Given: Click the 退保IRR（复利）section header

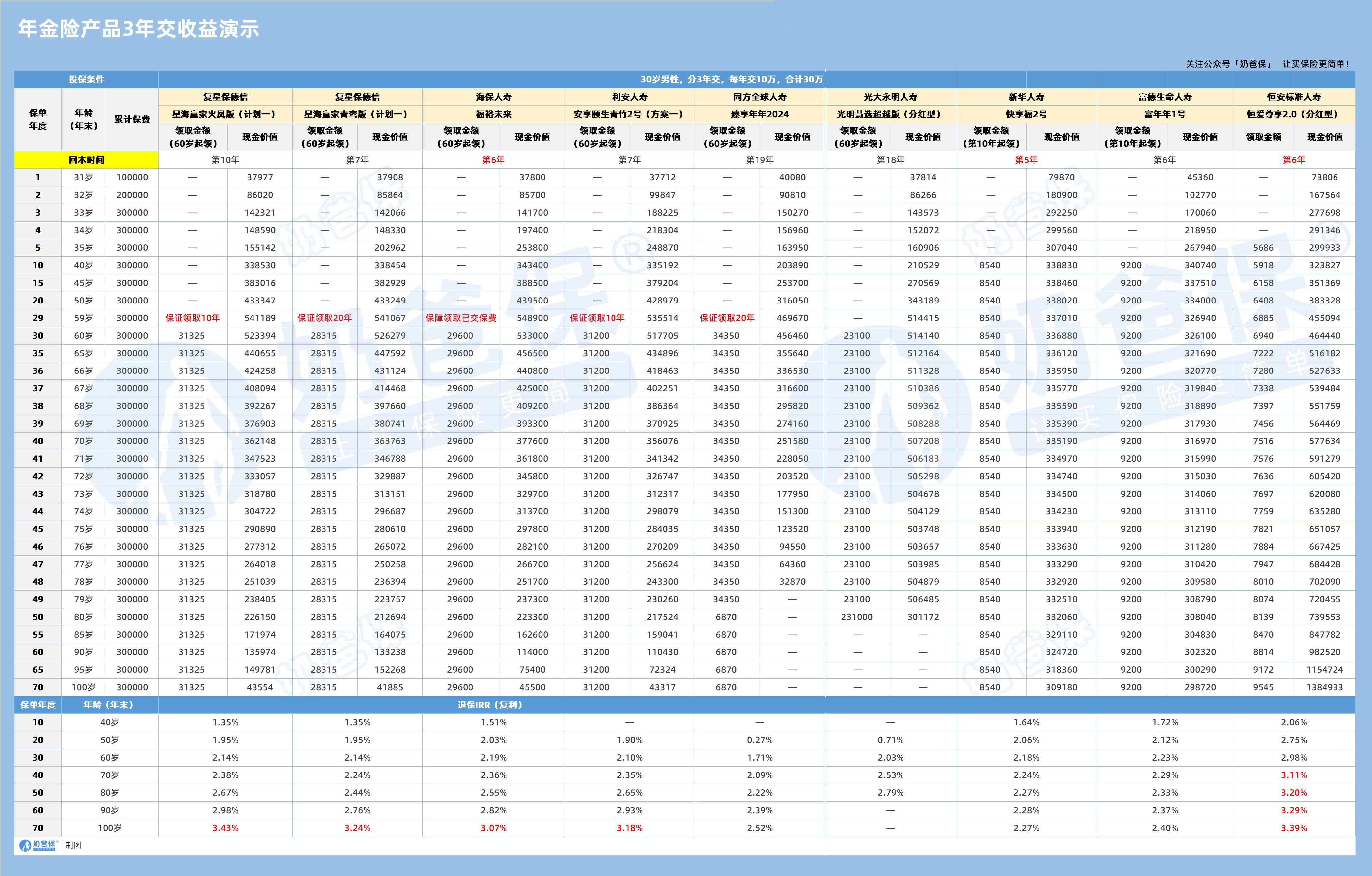Looking at the screenshot, I should pyautogui.click(x=490, y=705).
